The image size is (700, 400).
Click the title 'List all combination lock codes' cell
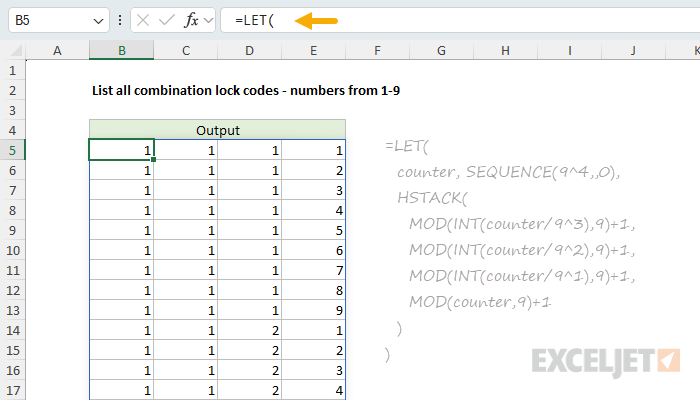[x=246, y=91]
